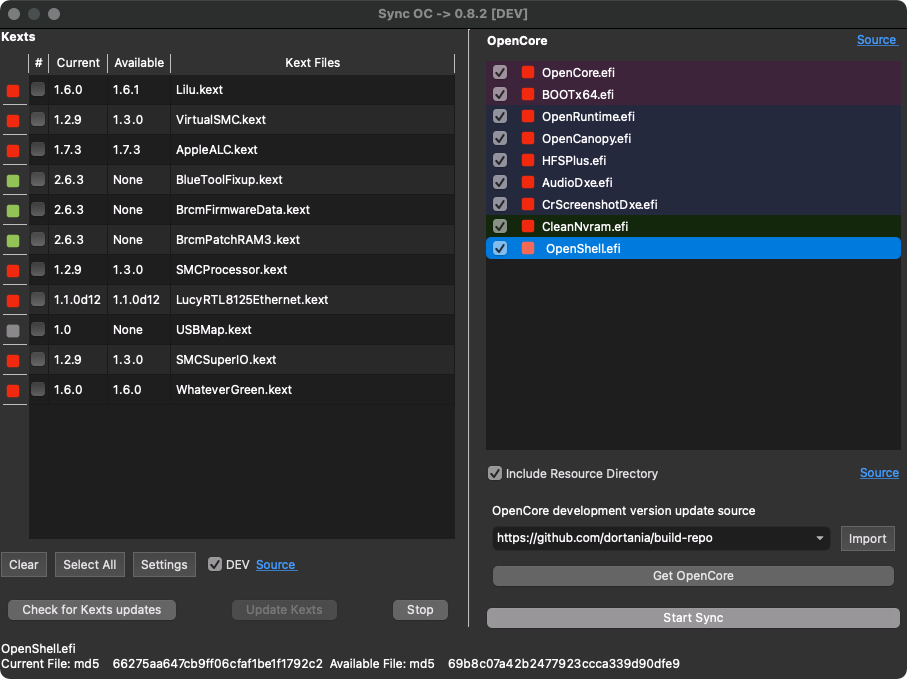Uncheck the CleanNvram.efi checkbox
Screen dimensions: 907x679
click(x=500, y=226)
